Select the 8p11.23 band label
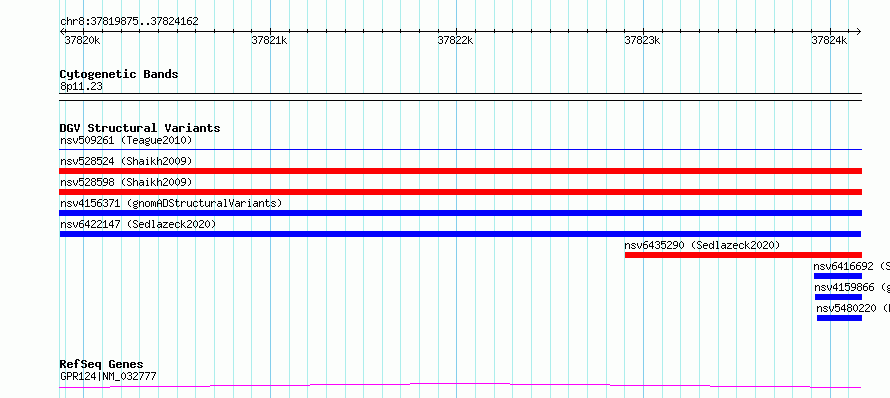 click(x=81, y=87)
